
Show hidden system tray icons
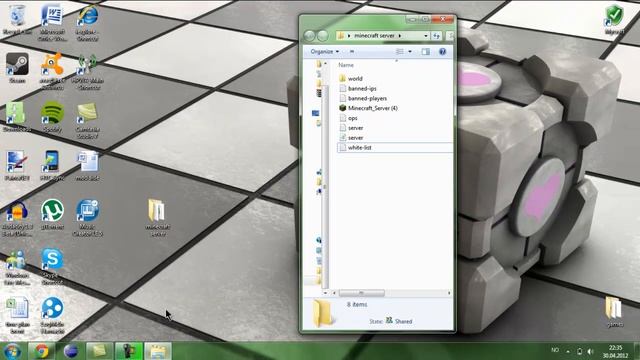tap(568, 351)
